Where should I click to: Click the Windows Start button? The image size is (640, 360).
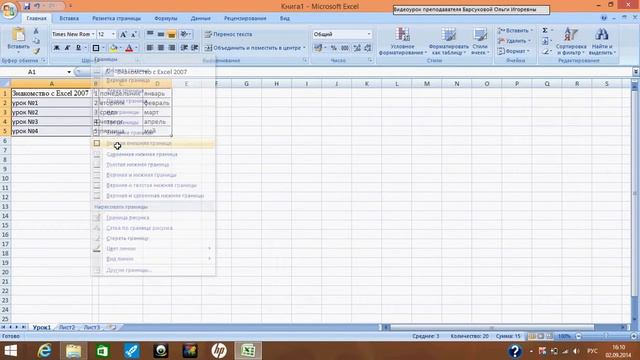click(x=10, y=351)
